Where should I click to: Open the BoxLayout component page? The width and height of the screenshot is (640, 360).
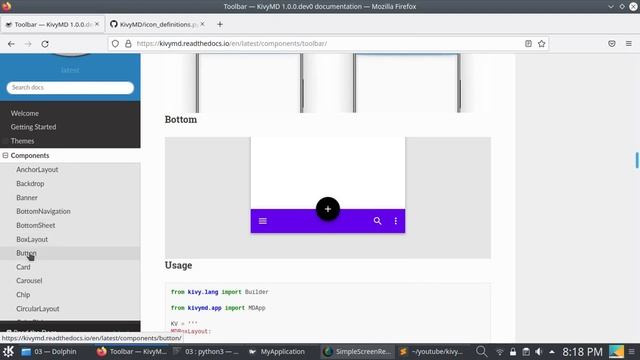pos(32,239)
